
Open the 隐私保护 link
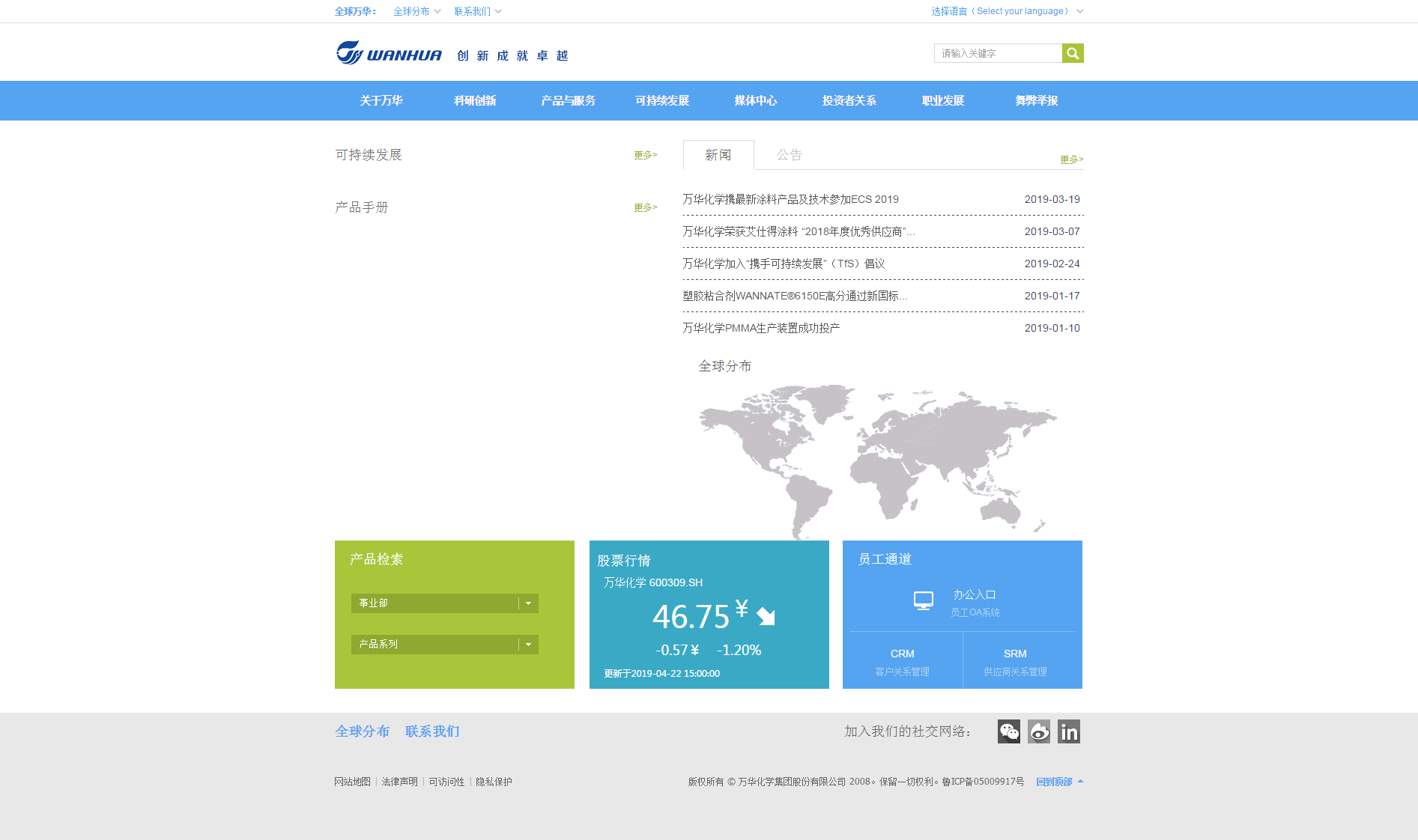[x=494, y=782]
